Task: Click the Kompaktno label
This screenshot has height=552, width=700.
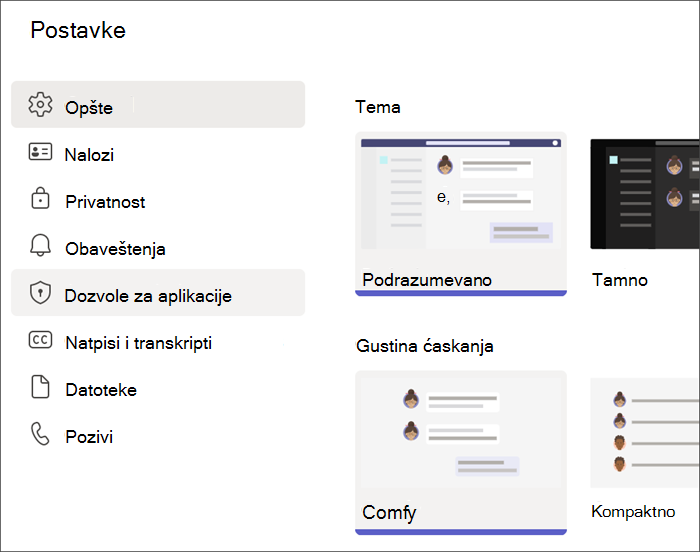Action: point(633,511)
